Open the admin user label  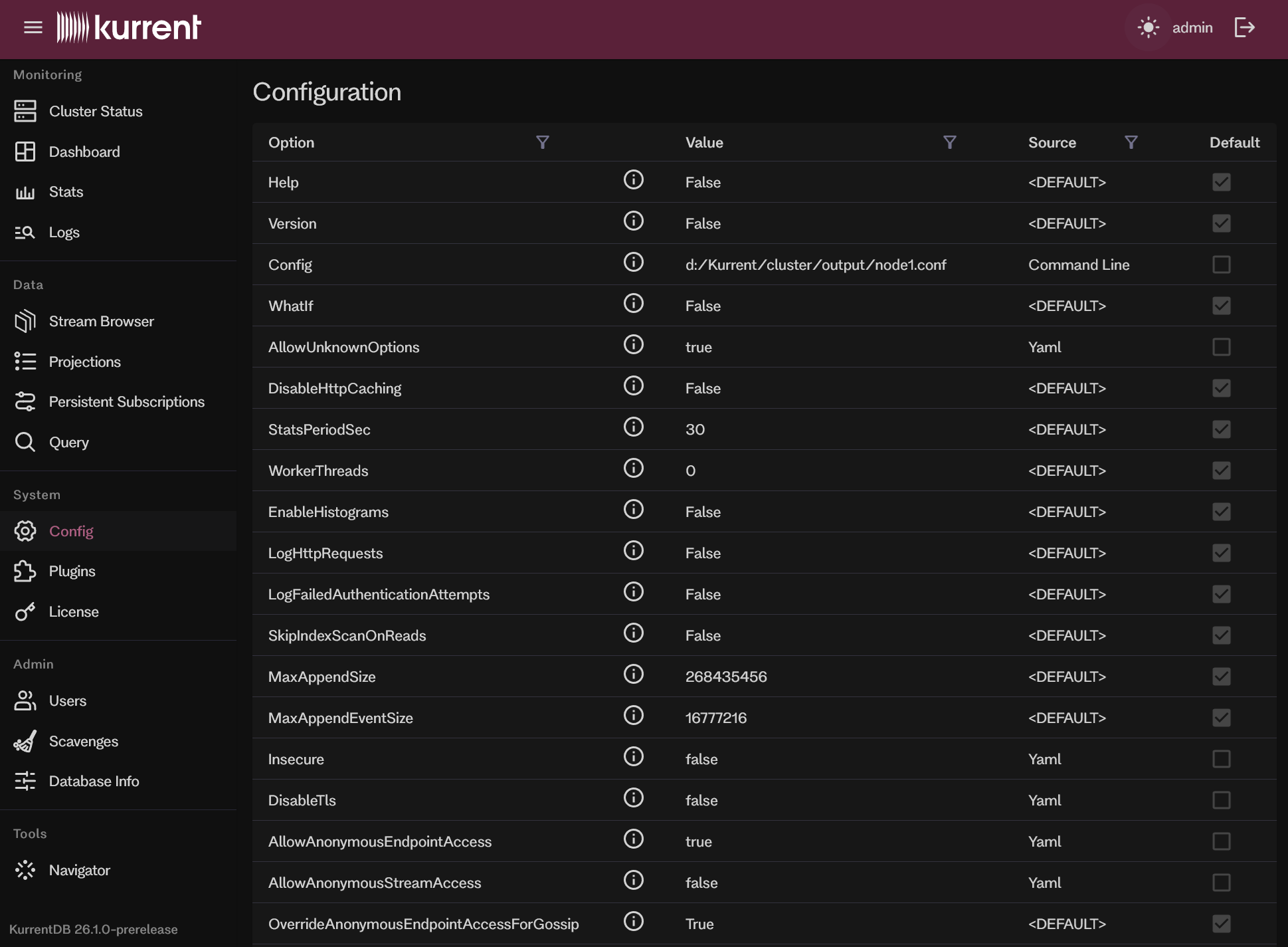(x=1192, y=28)
